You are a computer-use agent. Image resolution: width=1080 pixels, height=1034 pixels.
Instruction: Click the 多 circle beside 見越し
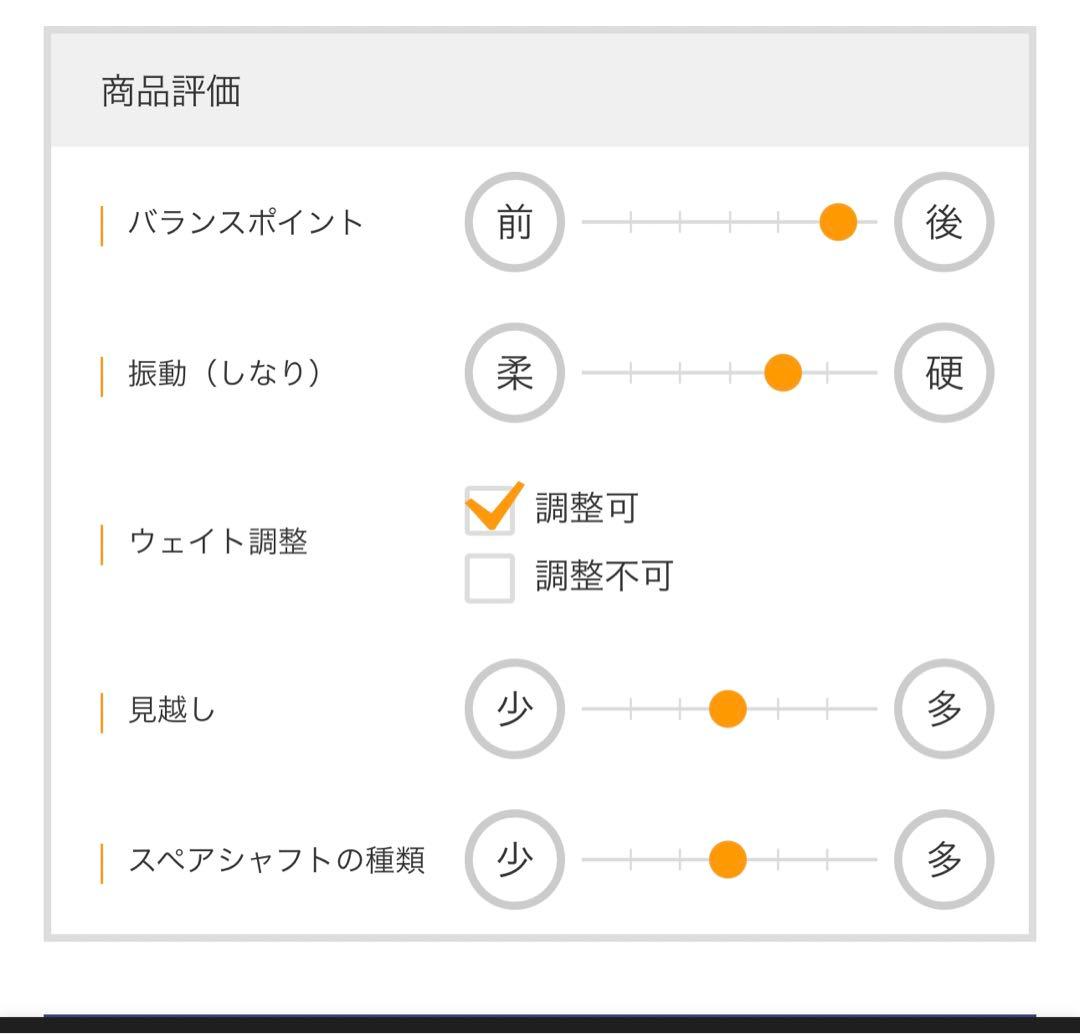(943, 710)
